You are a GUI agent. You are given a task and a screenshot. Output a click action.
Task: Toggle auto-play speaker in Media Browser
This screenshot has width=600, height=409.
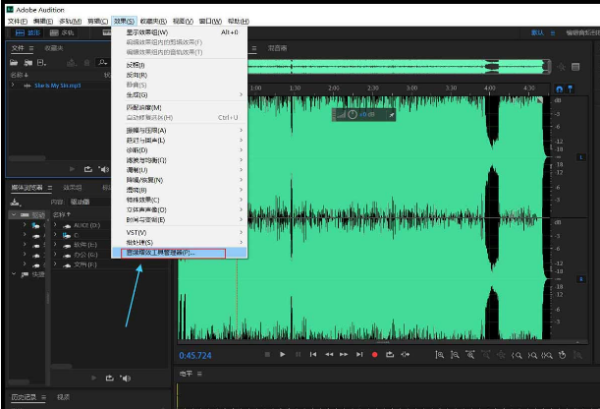coord(125,378)
